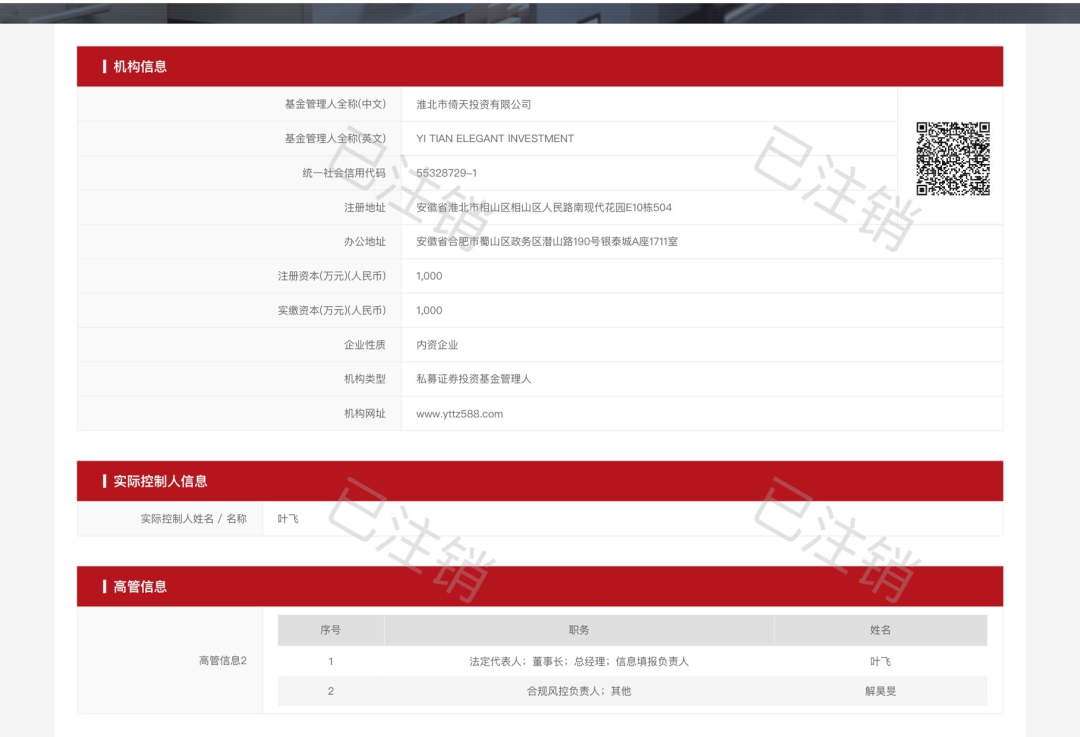Click the 内资企业 enterprise nature value
The height and width of the screenshot is (737, 1080).
point(437,345)
